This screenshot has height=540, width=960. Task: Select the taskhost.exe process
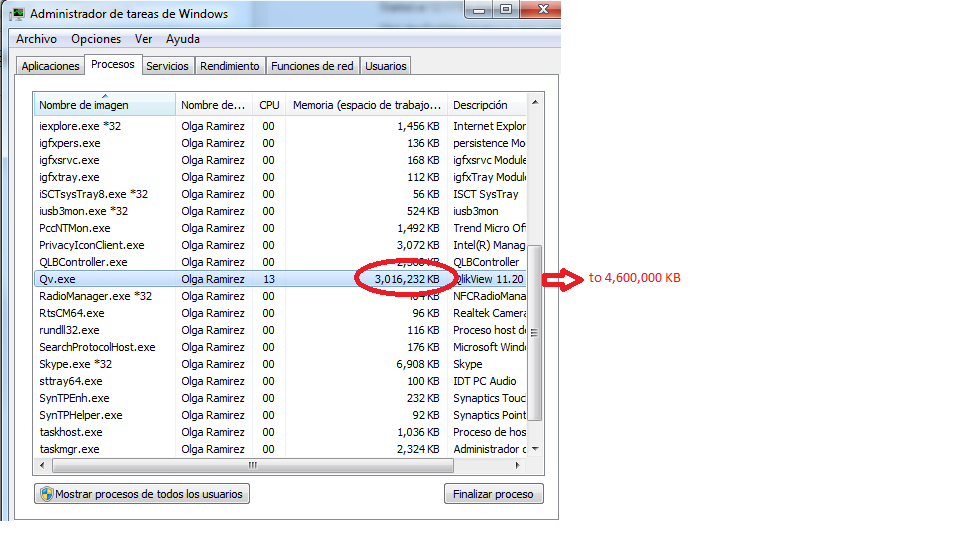tap(280, 432)
